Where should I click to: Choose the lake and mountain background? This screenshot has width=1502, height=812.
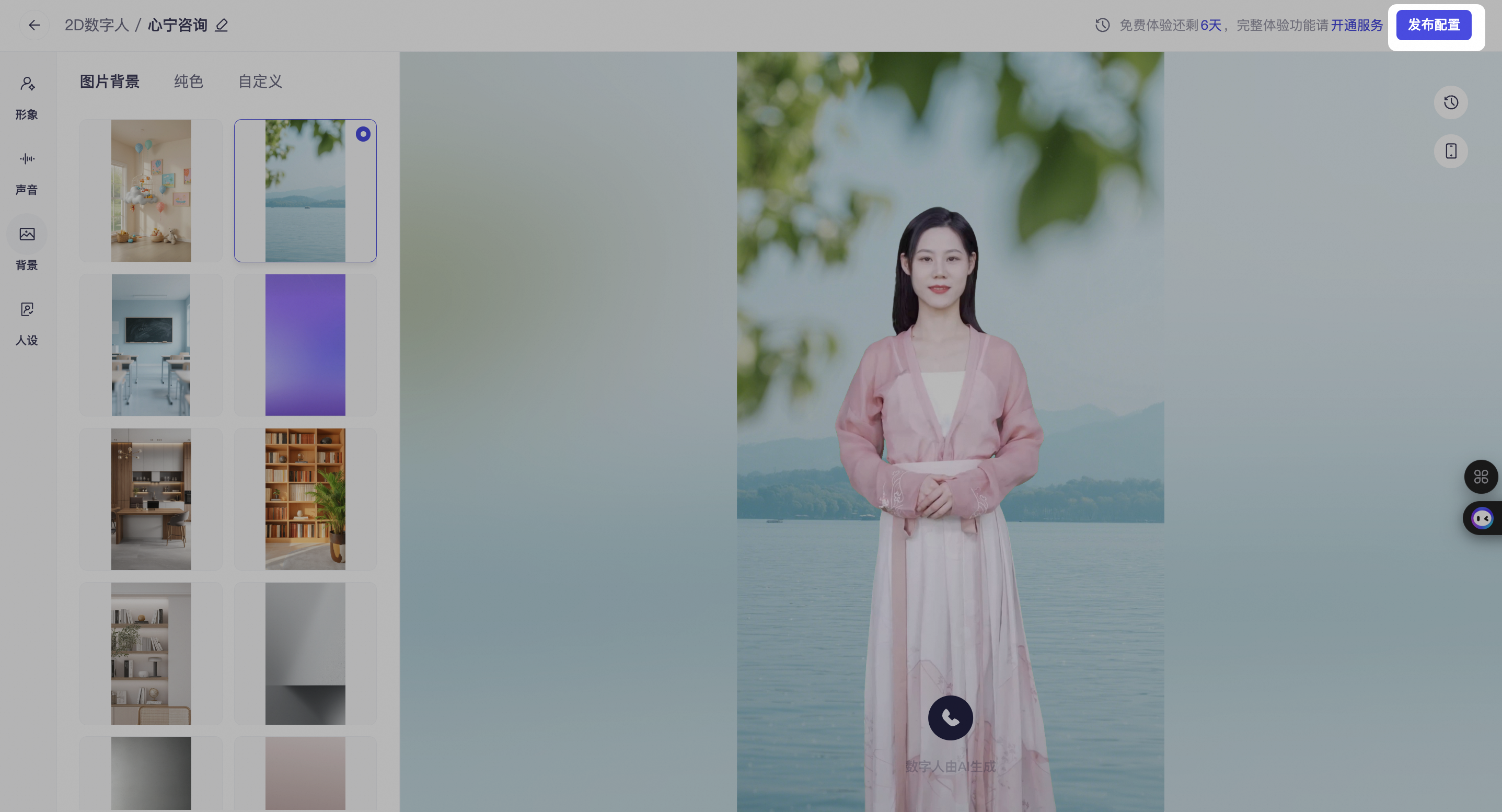[x=306, y=191]
